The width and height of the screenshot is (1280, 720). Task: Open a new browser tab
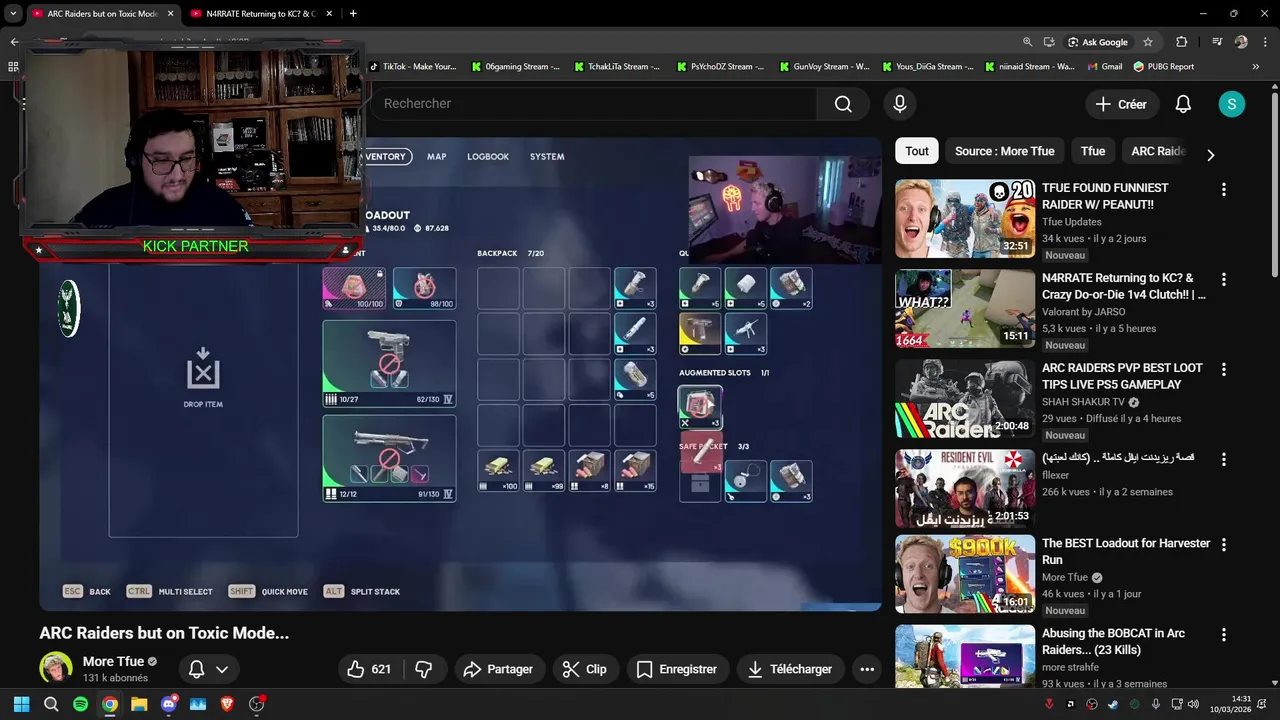(353, 14)
